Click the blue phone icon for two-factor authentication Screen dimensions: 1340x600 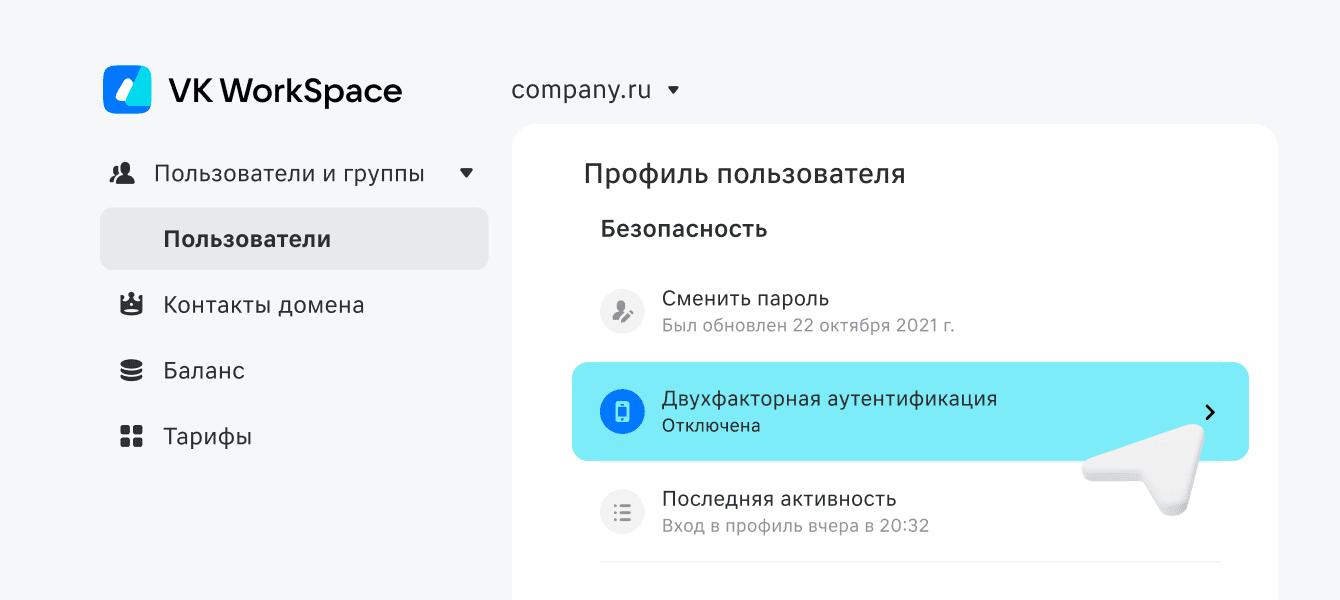coord(622,411)
